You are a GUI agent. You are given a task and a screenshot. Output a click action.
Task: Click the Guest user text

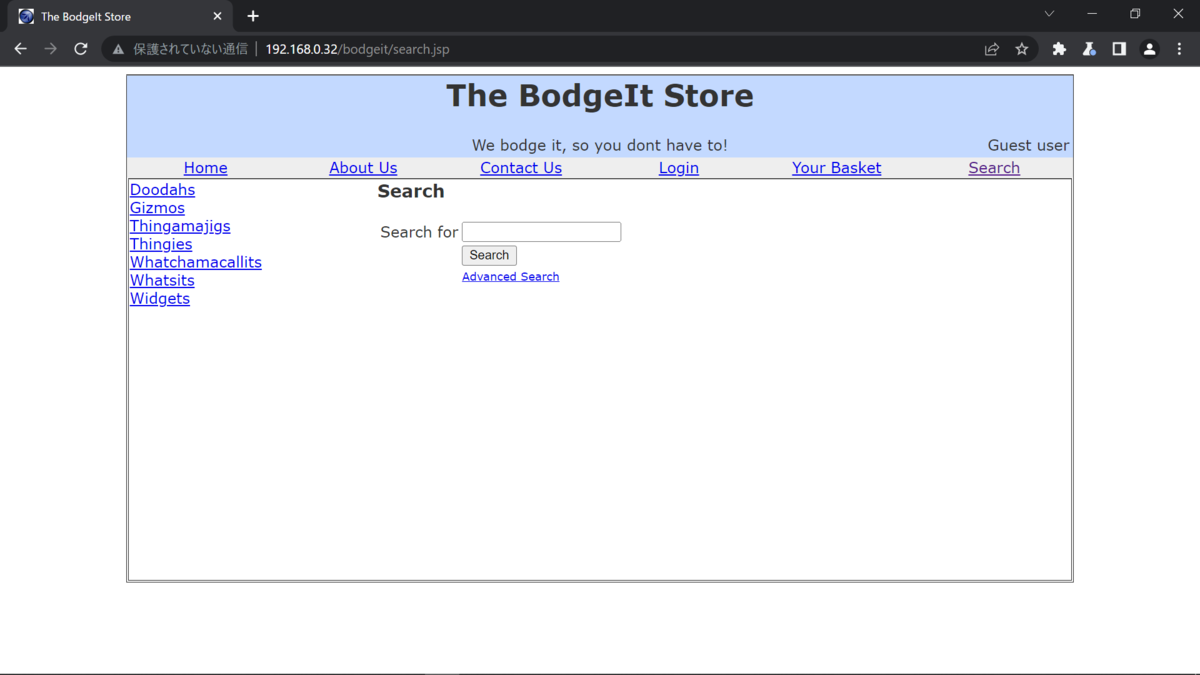tap(1028, 145)
